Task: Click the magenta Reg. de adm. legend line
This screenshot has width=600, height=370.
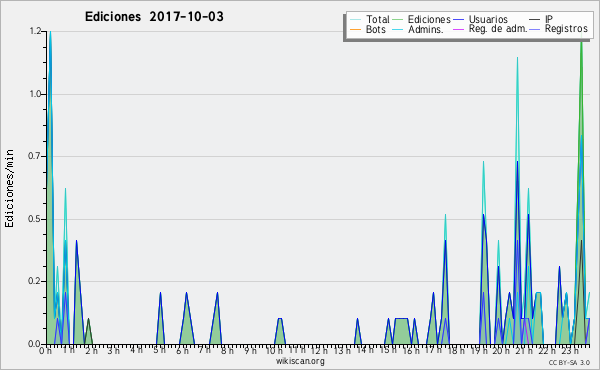Action: point(458,29)
